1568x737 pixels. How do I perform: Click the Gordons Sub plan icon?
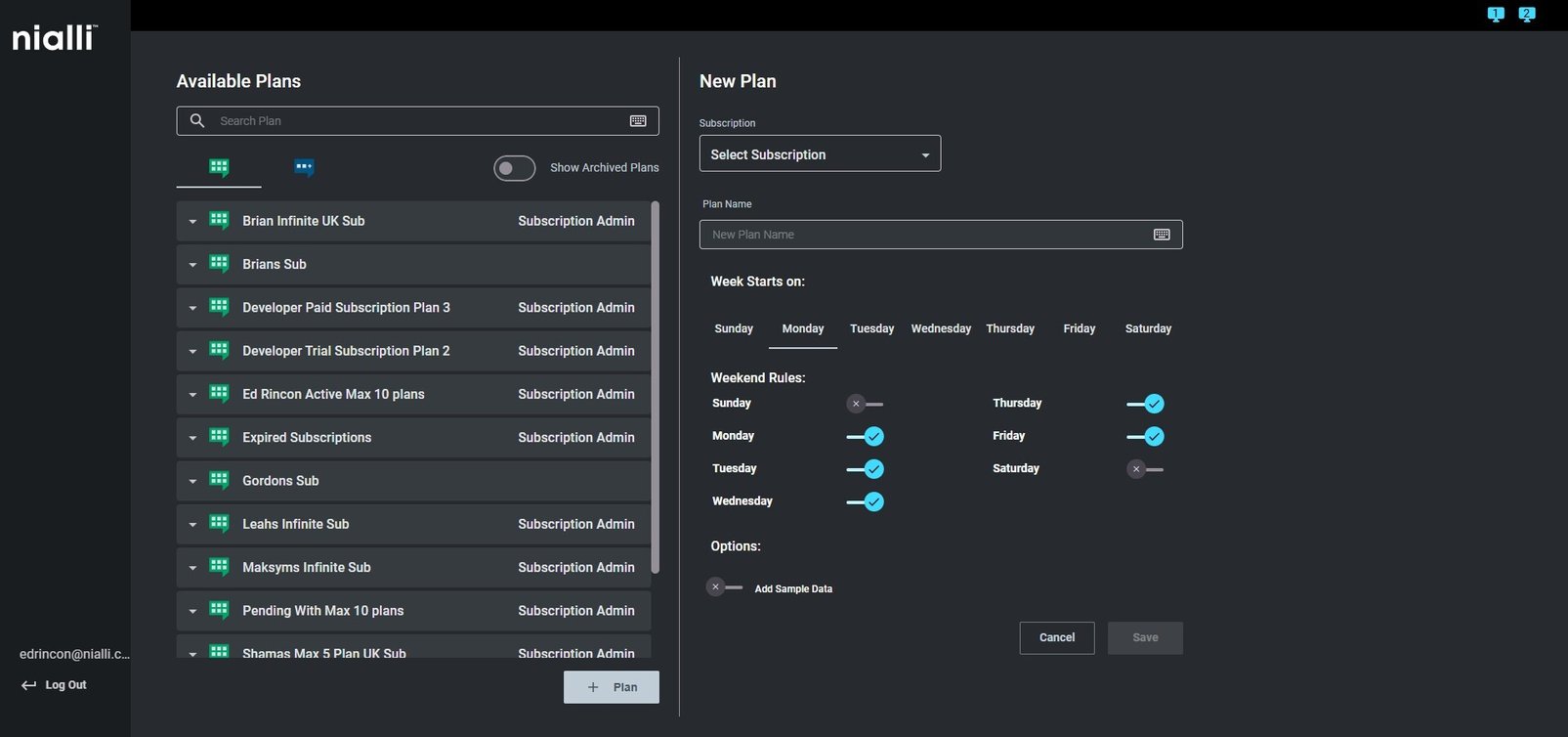point(219,480)
